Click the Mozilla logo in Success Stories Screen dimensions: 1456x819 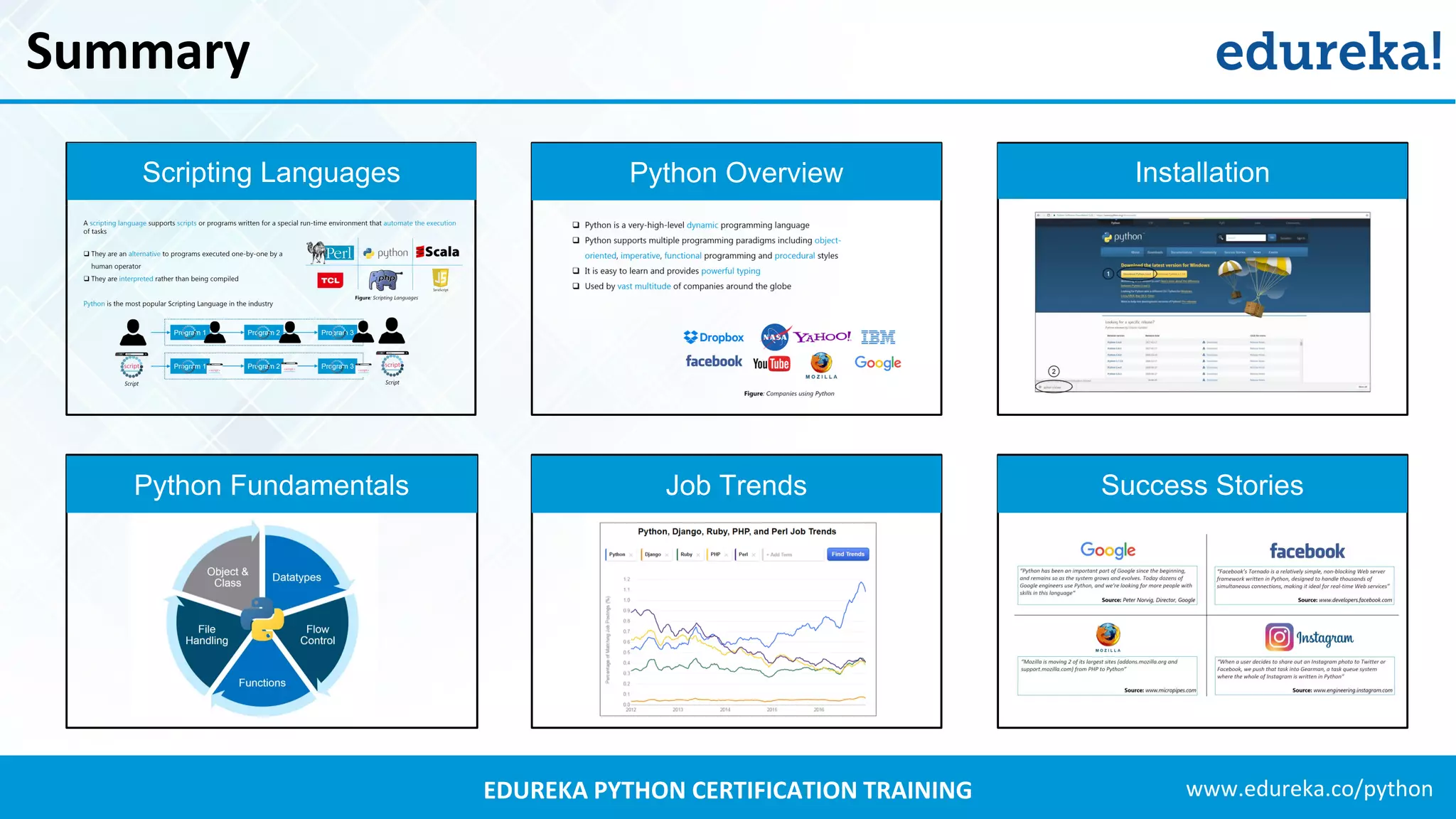click(1108, 637)
